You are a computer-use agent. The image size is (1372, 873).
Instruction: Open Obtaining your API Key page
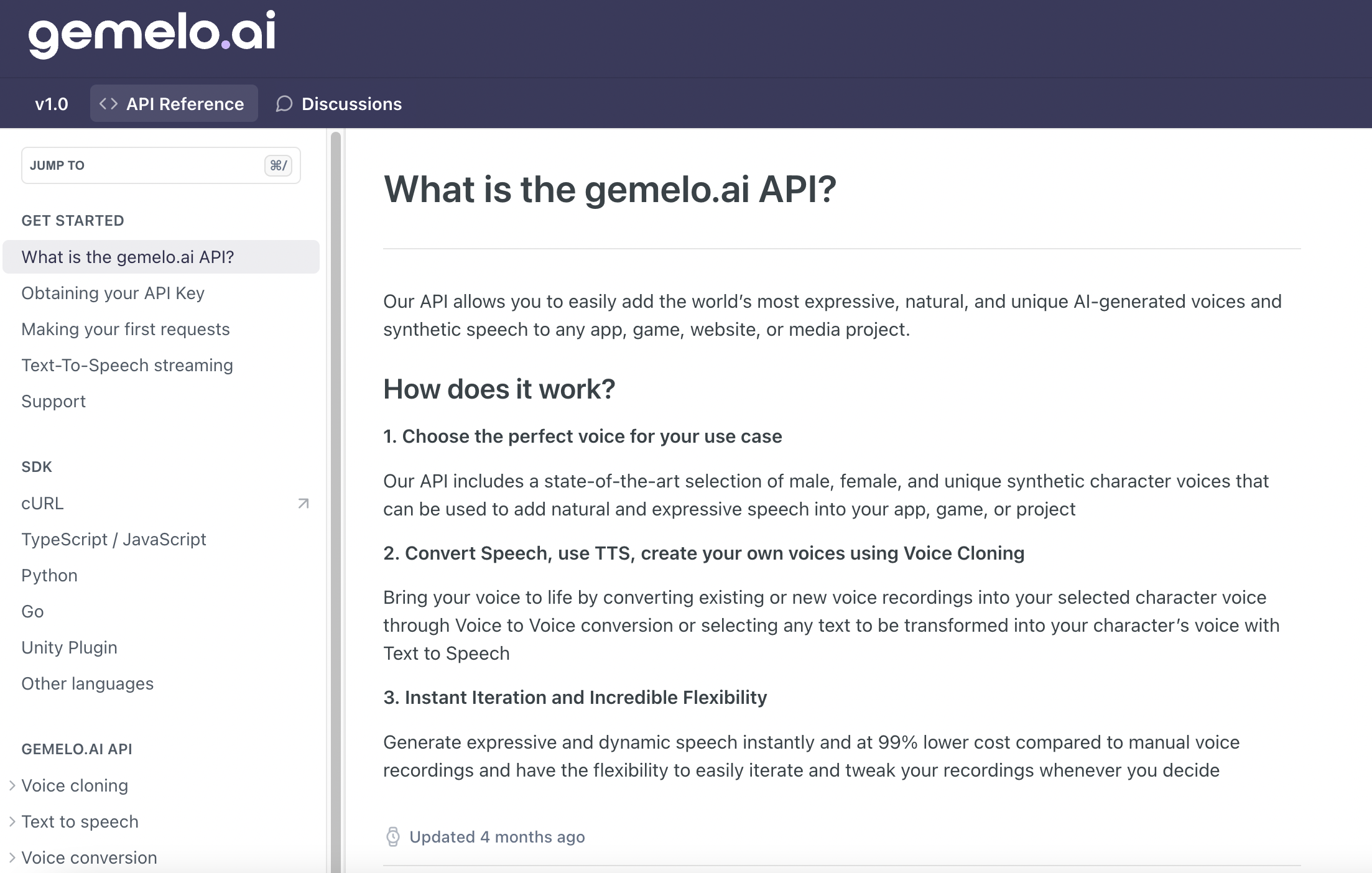tap(113, 293)
